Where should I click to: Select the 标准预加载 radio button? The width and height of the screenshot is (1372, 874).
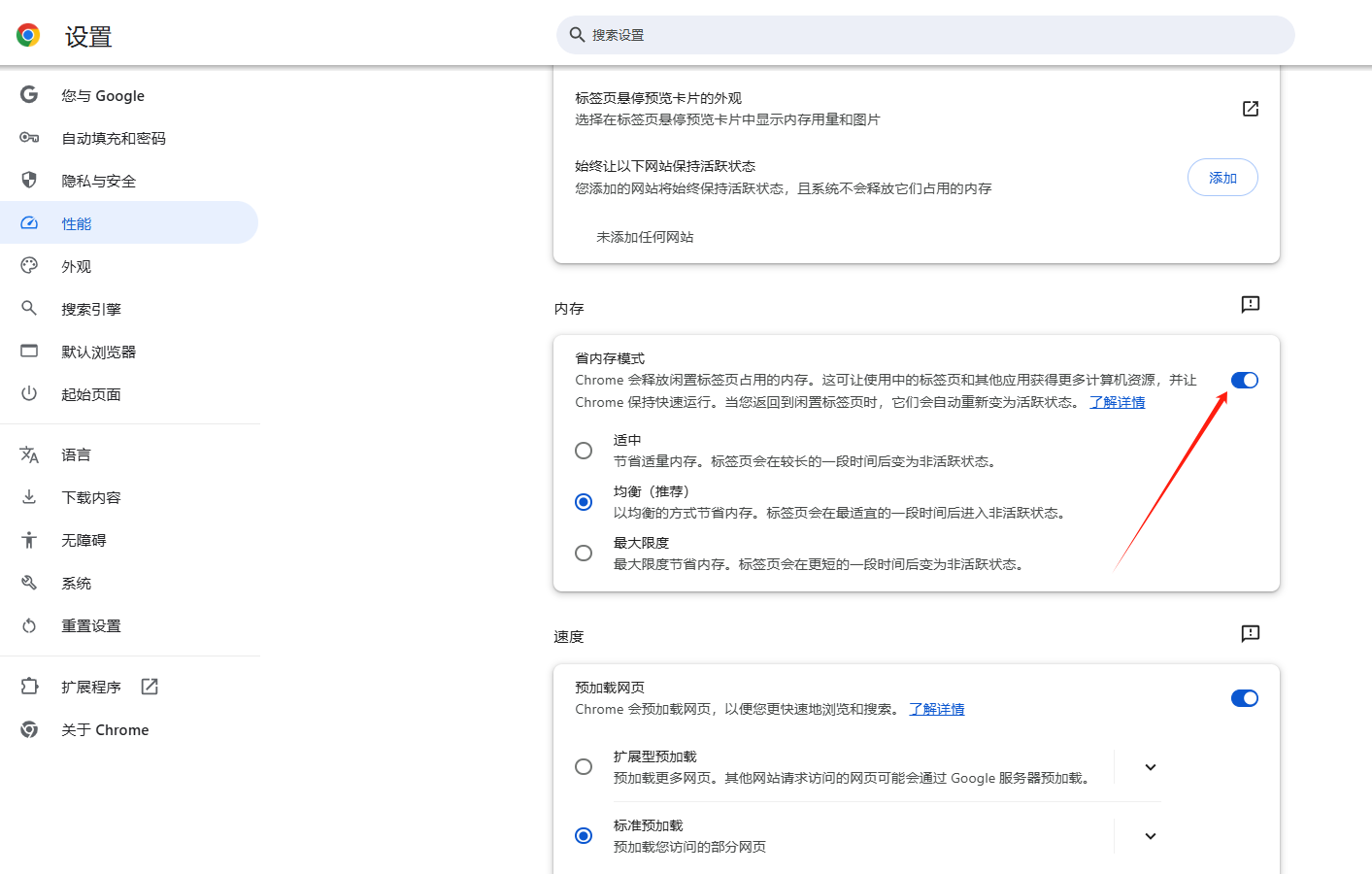coord(584,836)
